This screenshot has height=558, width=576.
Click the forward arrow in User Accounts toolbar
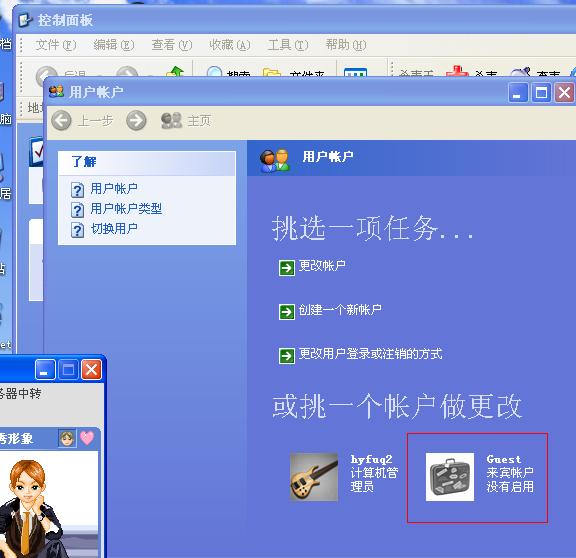pyautogui.click(x=136, y=120)
